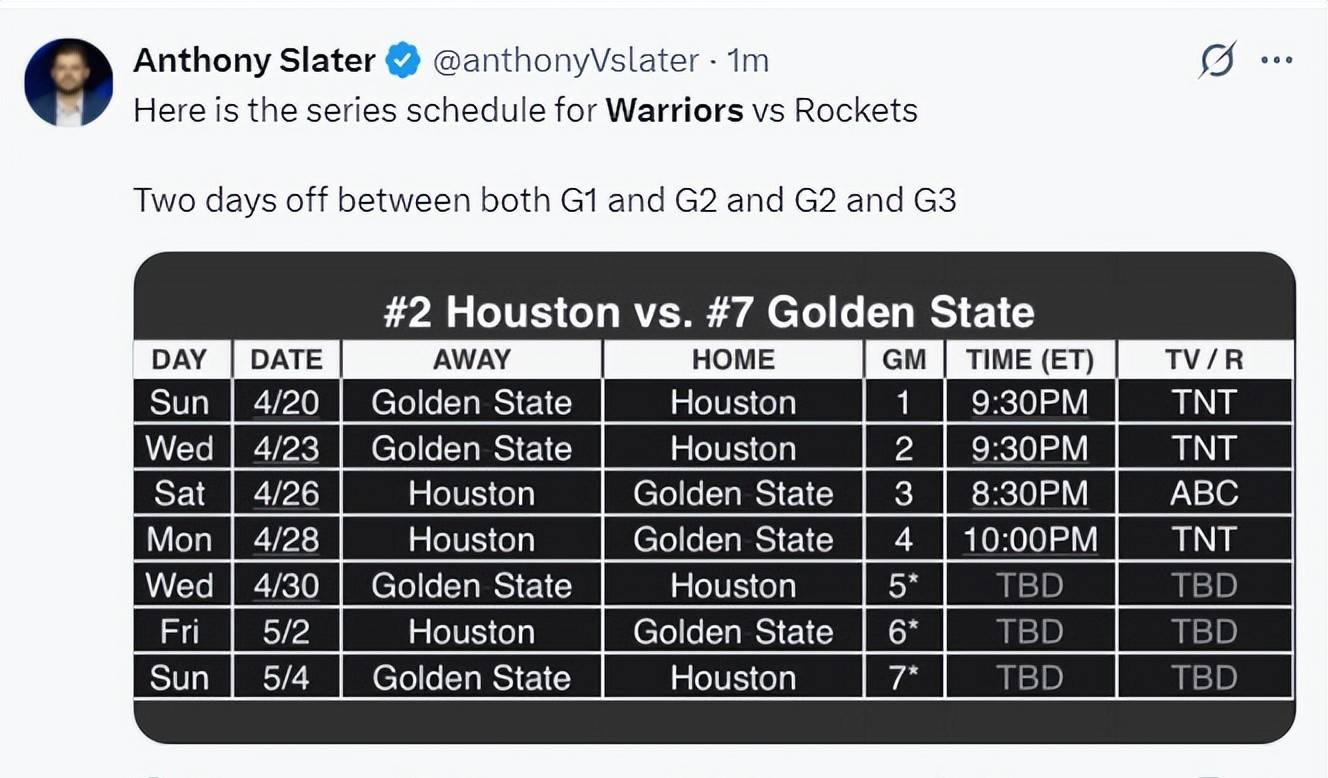Viewport: 1328px width, 778px height.
Task: Click the Grok slash-circle icon
Action: (1217, 61)
